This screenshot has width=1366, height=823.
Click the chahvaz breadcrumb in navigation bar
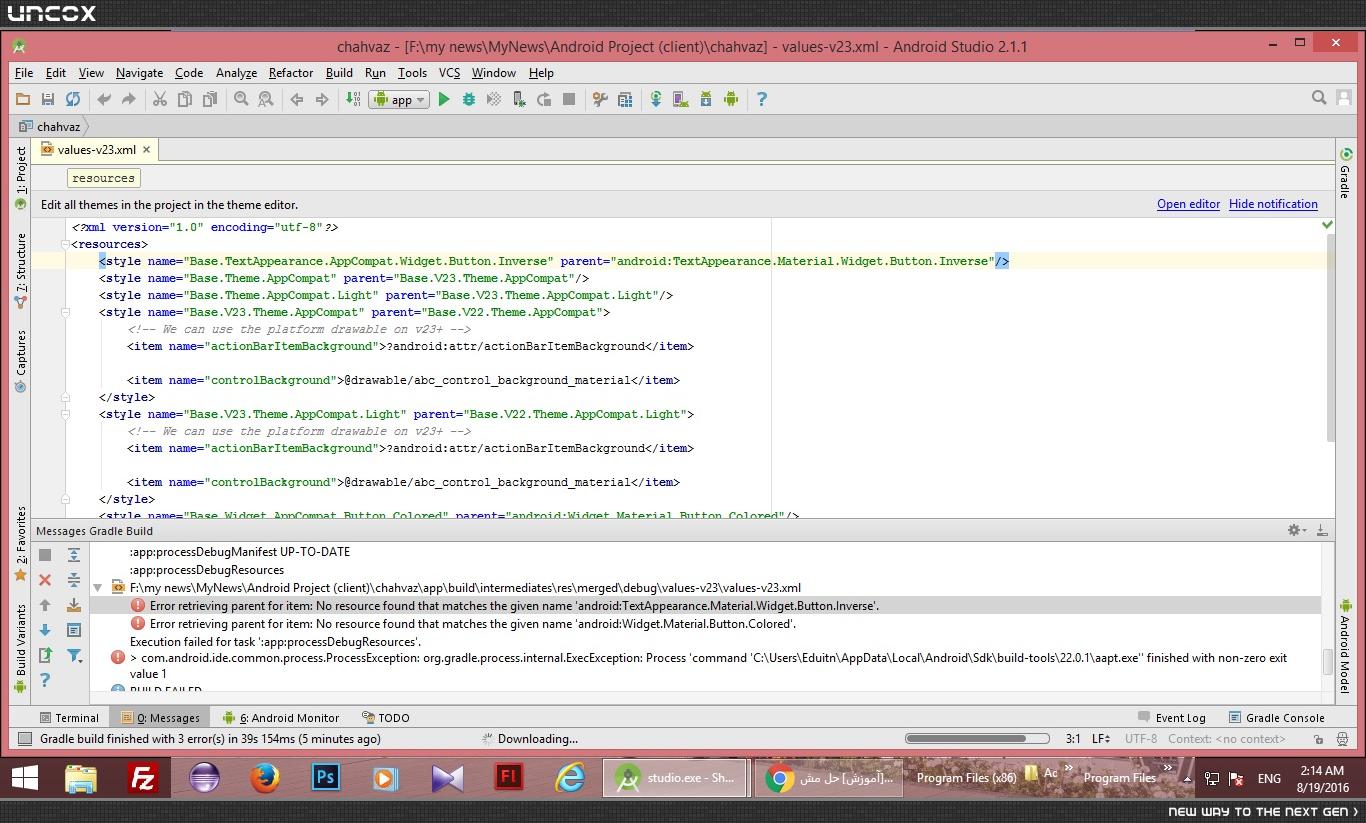(50, 127)
